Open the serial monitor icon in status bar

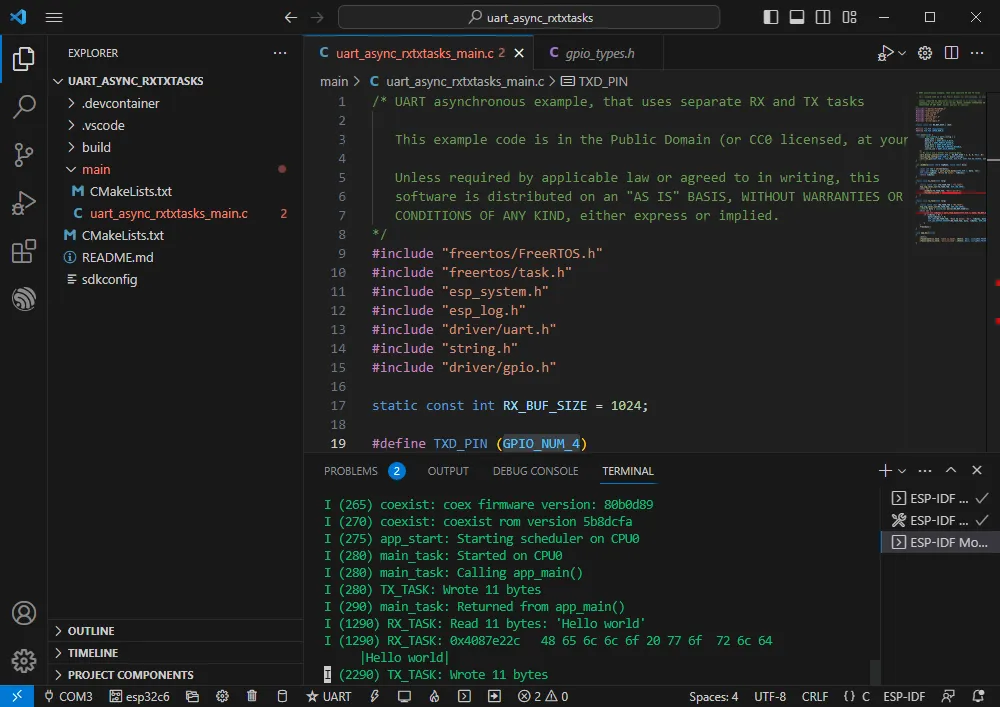coord(404,696)
